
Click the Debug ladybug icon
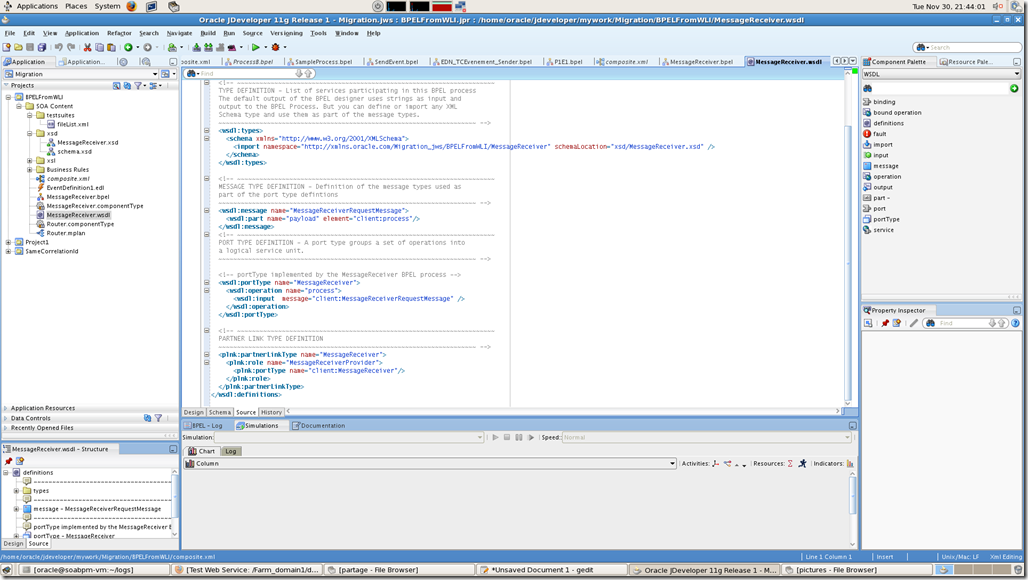click(x=275, y=47)
